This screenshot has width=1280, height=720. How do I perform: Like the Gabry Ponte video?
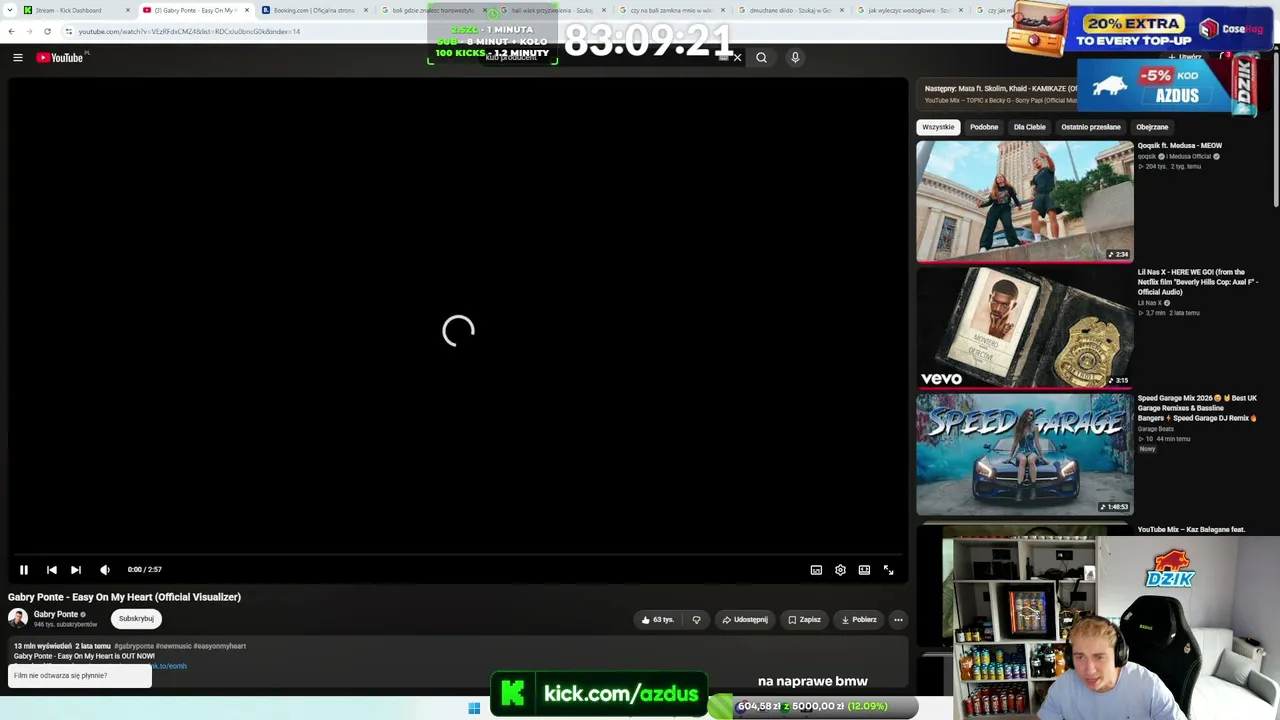pyautogui.click(x=658, y=620)
